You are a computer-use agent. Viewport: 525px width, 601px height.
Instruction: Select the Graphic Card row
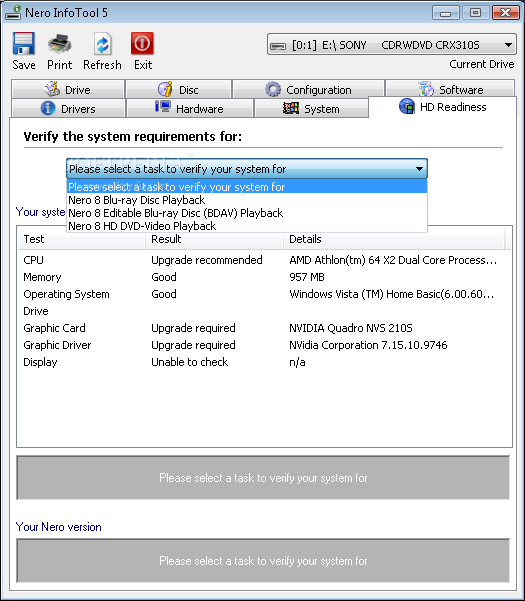[x=264, y=328]
